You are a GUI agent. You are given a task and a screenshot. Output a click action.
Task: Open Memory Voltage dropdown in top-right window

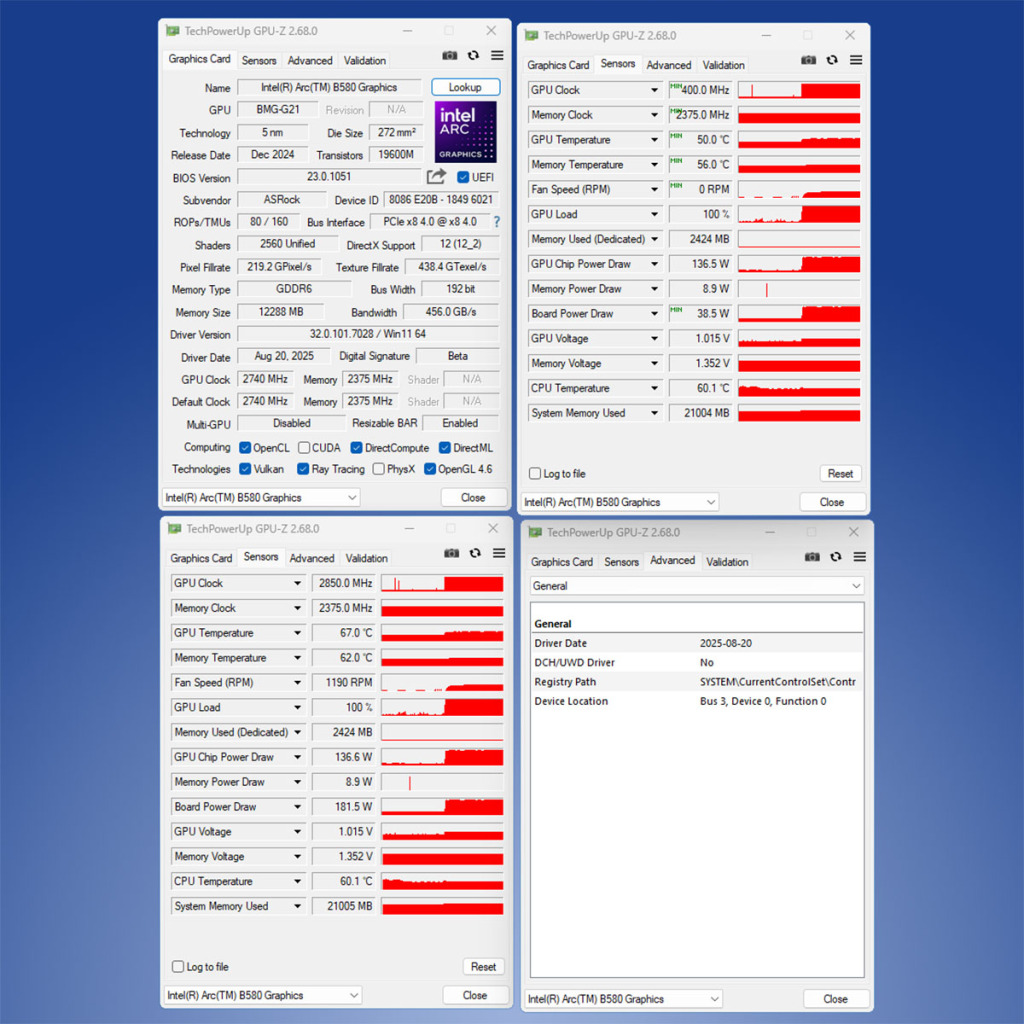point(654,363)
